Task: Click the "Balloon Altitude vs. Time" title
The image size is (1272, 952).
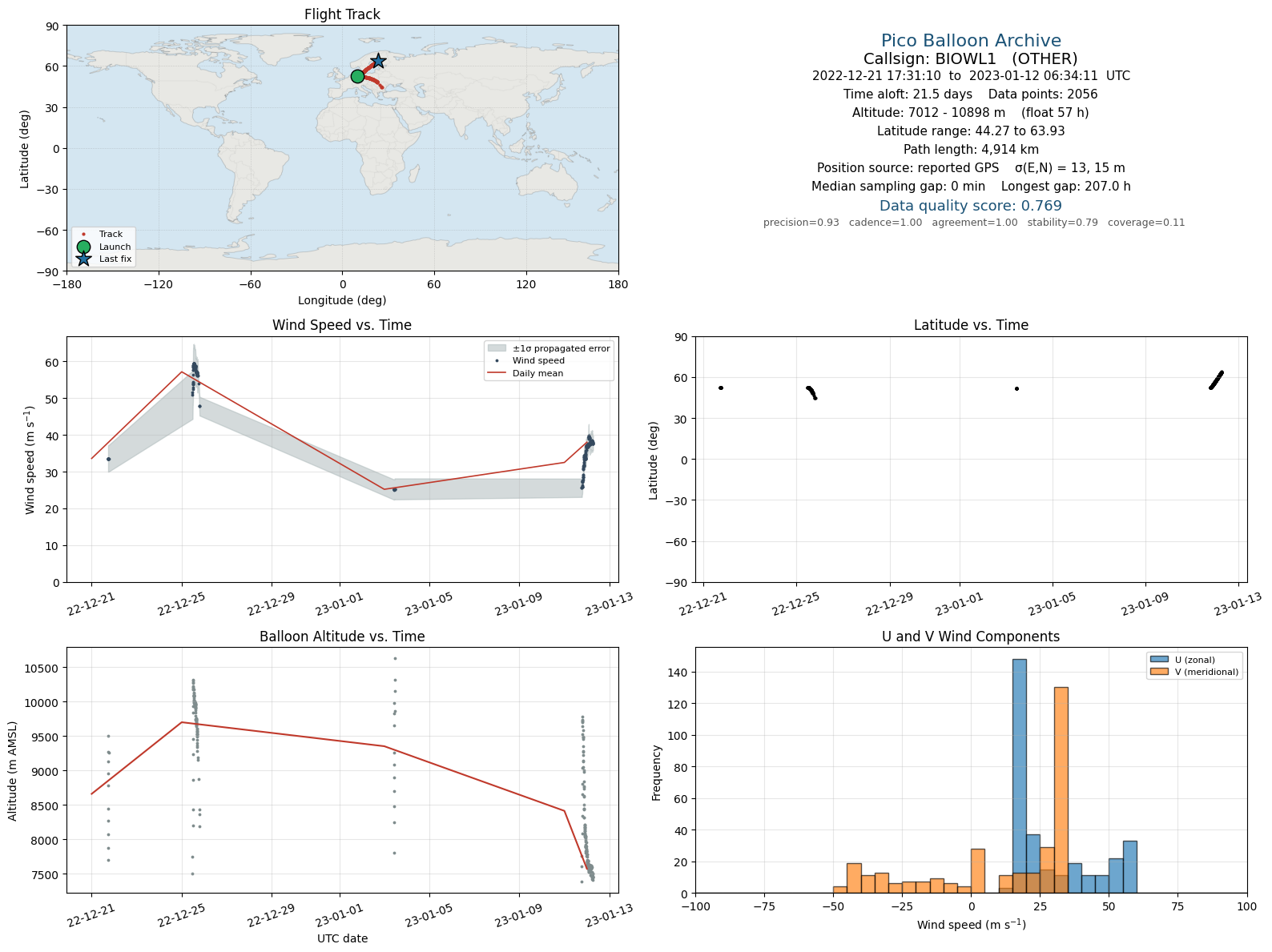Action: [x=342, y=637]
